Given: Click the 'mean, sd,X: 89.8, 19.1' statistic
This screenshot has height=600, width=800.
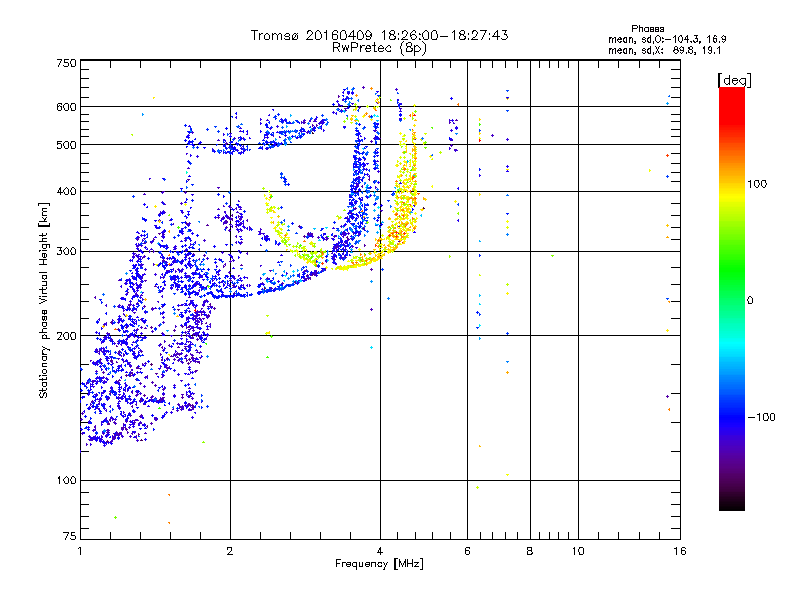Looking at the screenshot, I should tap(664, 51).
